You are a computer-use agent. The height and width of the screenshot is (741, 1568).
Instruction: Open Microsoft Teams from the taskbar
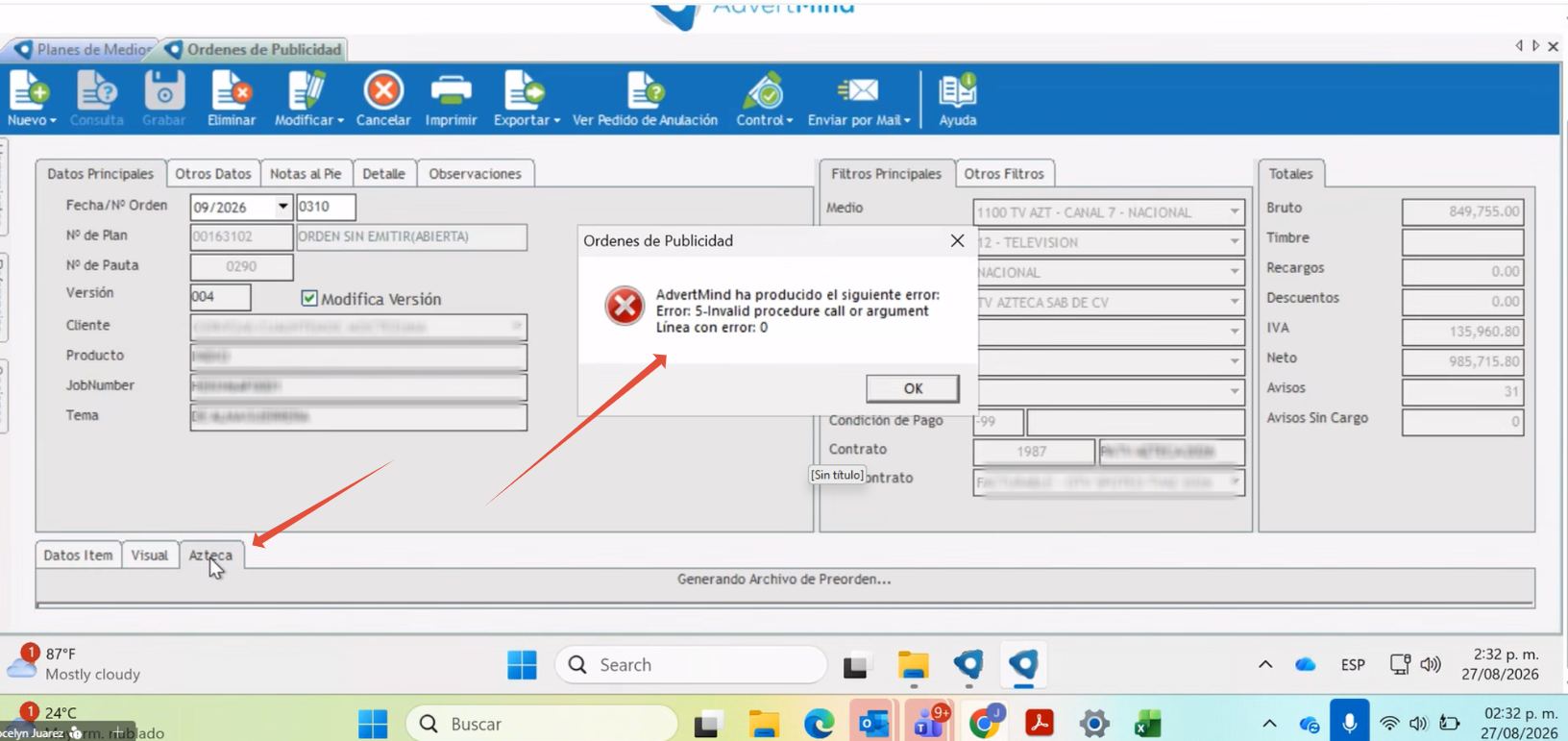point(928,723)
